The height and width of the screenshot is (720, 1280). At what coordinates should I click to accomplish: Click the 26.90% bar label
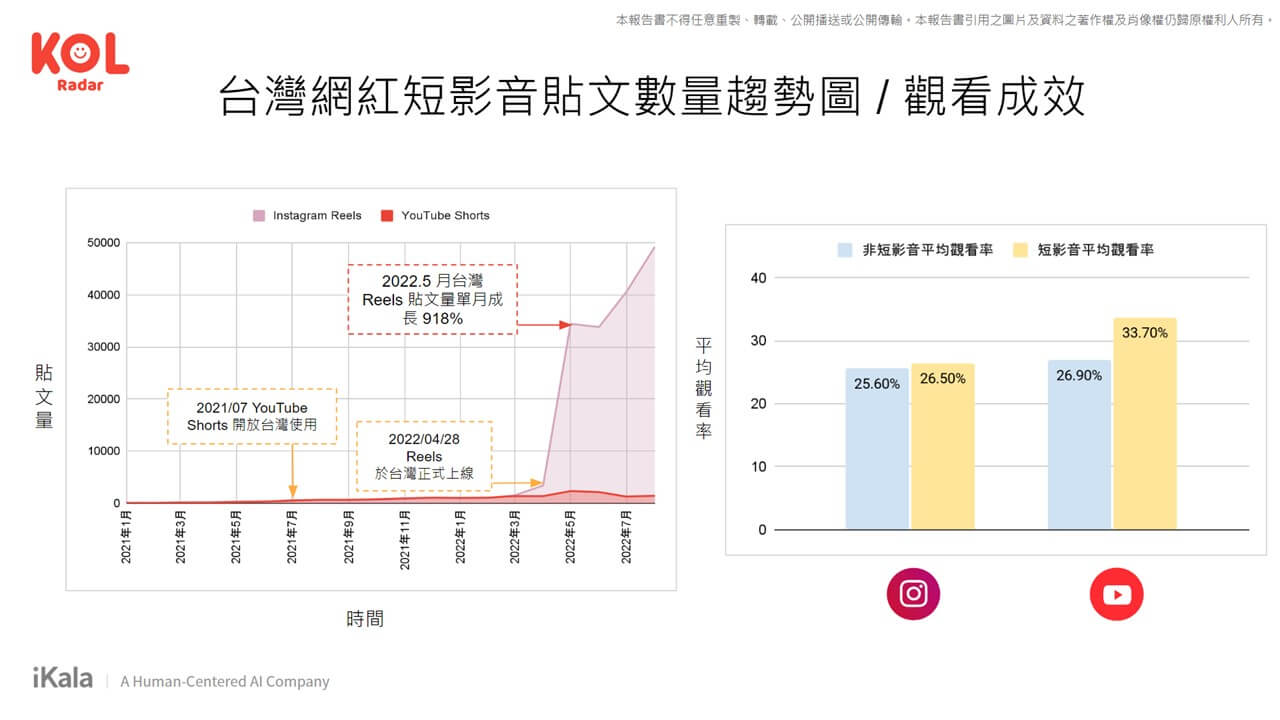pos(1079,375)
